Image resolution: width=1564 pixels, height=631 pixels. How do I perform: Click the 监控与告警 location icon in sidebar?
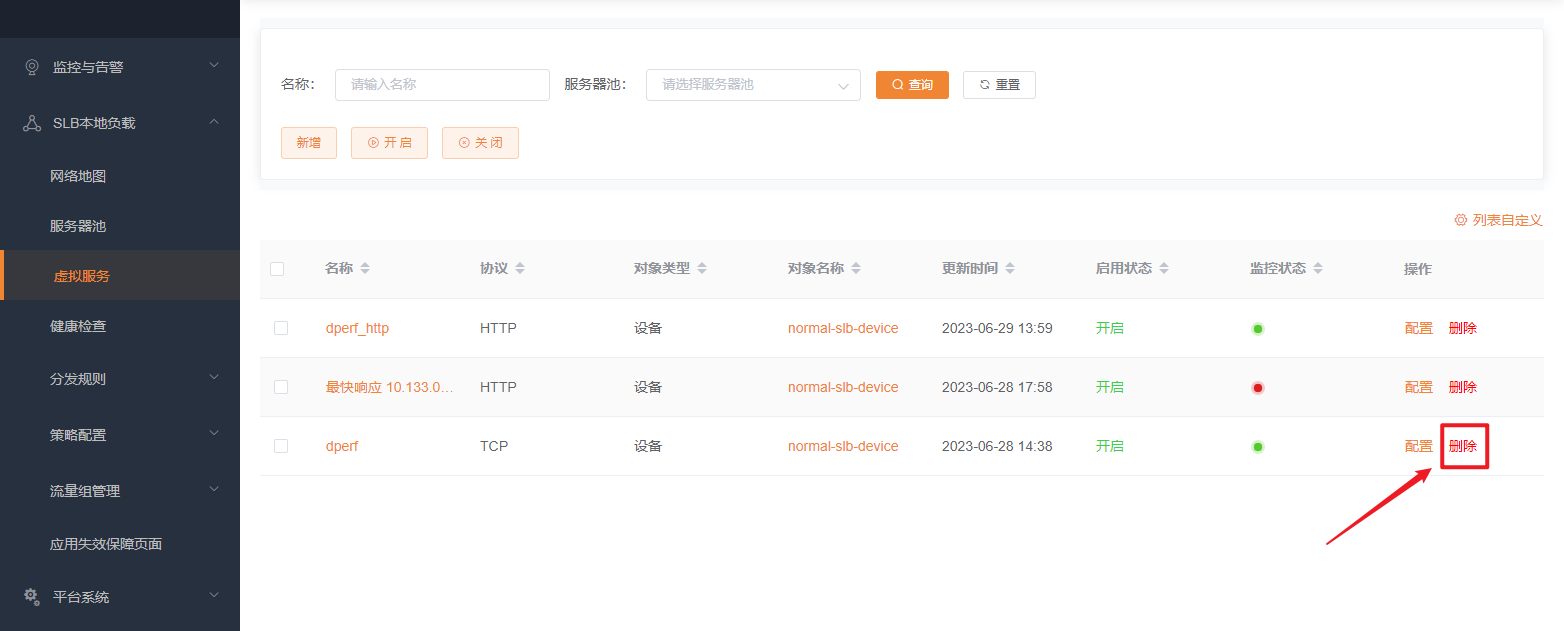(32, 67)
